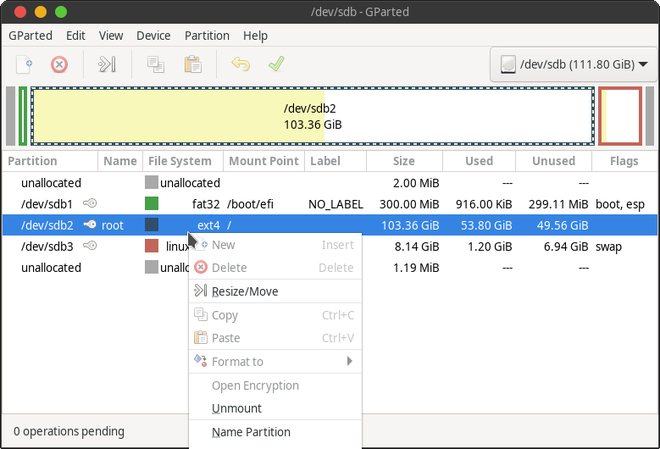
Task: Click the Paste icon in context menu
Action: 200,337
